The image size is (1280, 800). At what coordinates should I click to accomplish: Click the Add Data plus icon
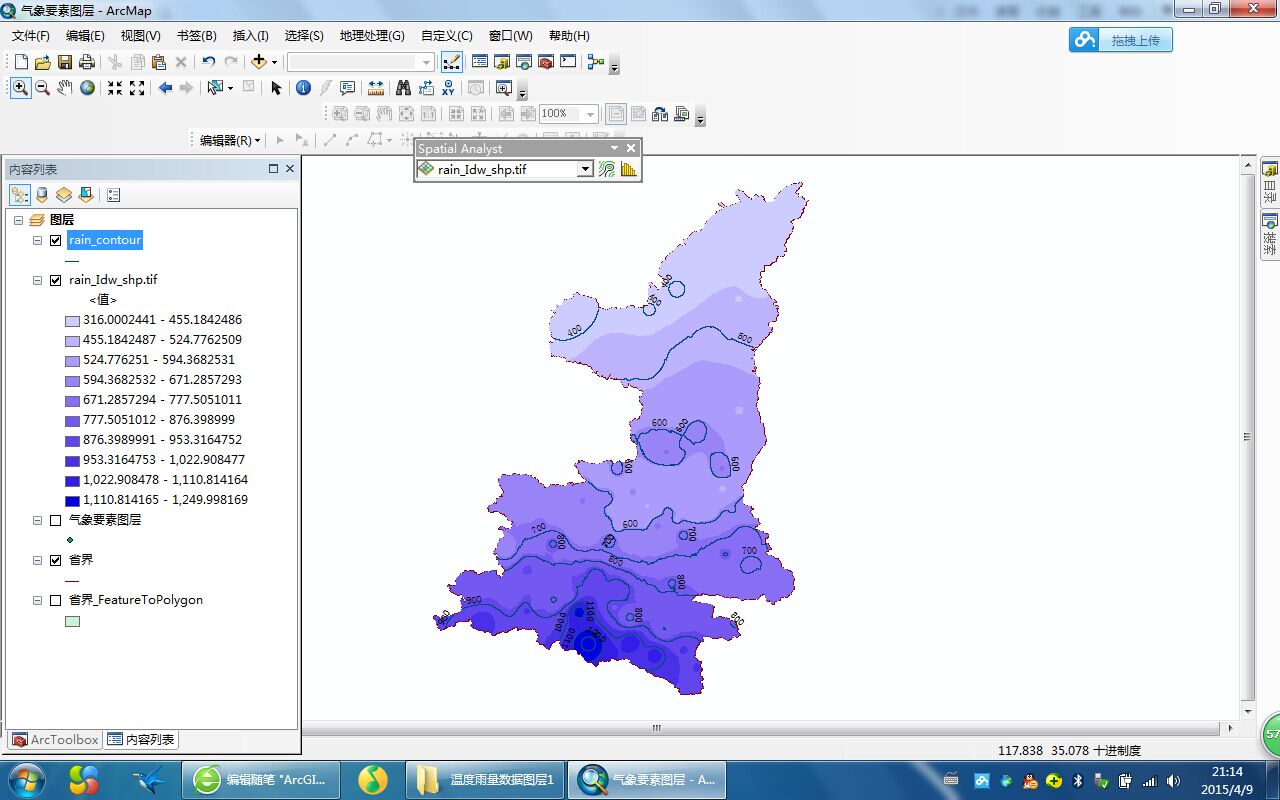258,62
